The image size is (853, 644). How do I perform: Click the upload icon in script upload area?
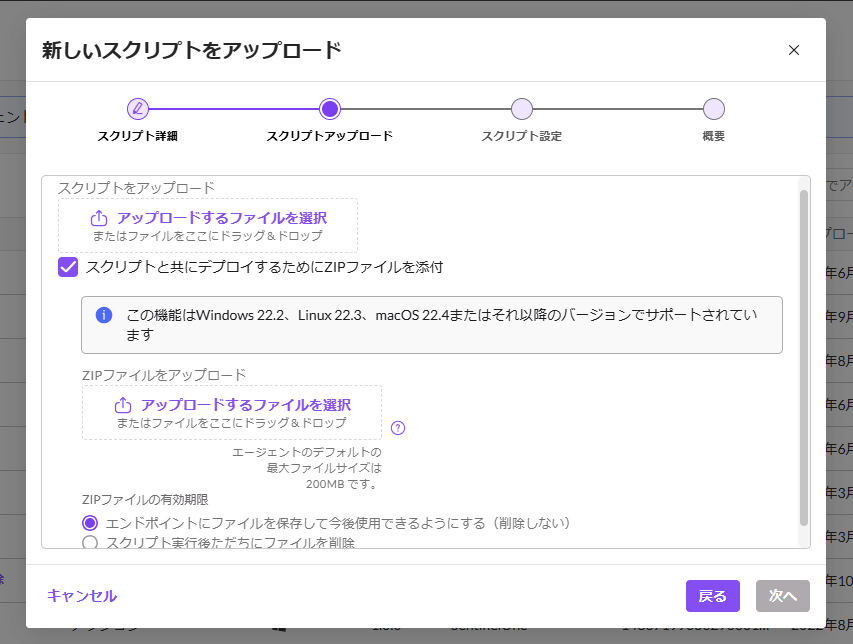99,218
